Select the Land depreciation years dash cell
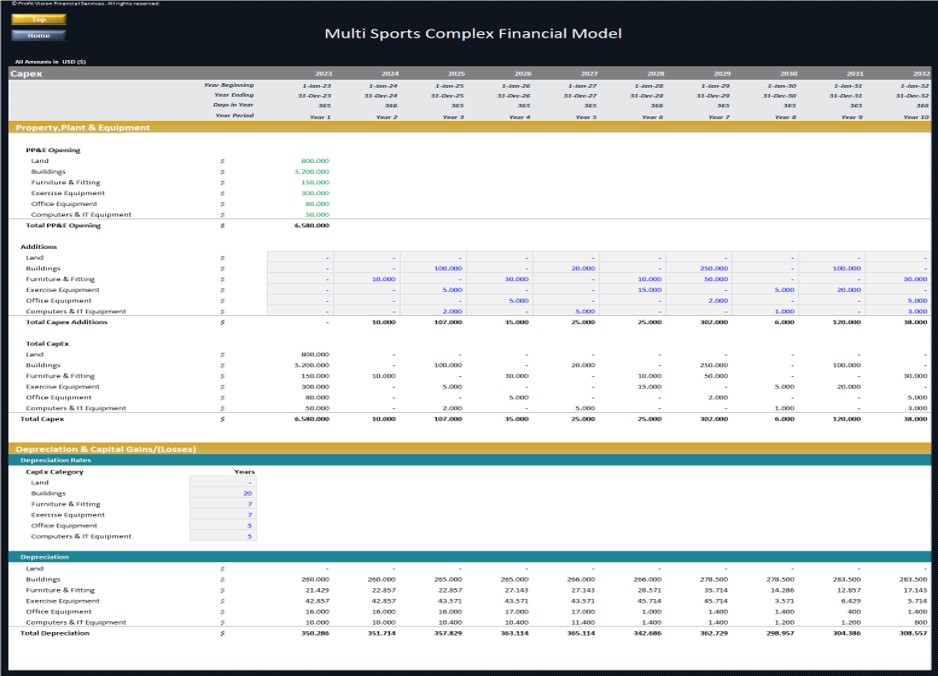 click(223, 483)
